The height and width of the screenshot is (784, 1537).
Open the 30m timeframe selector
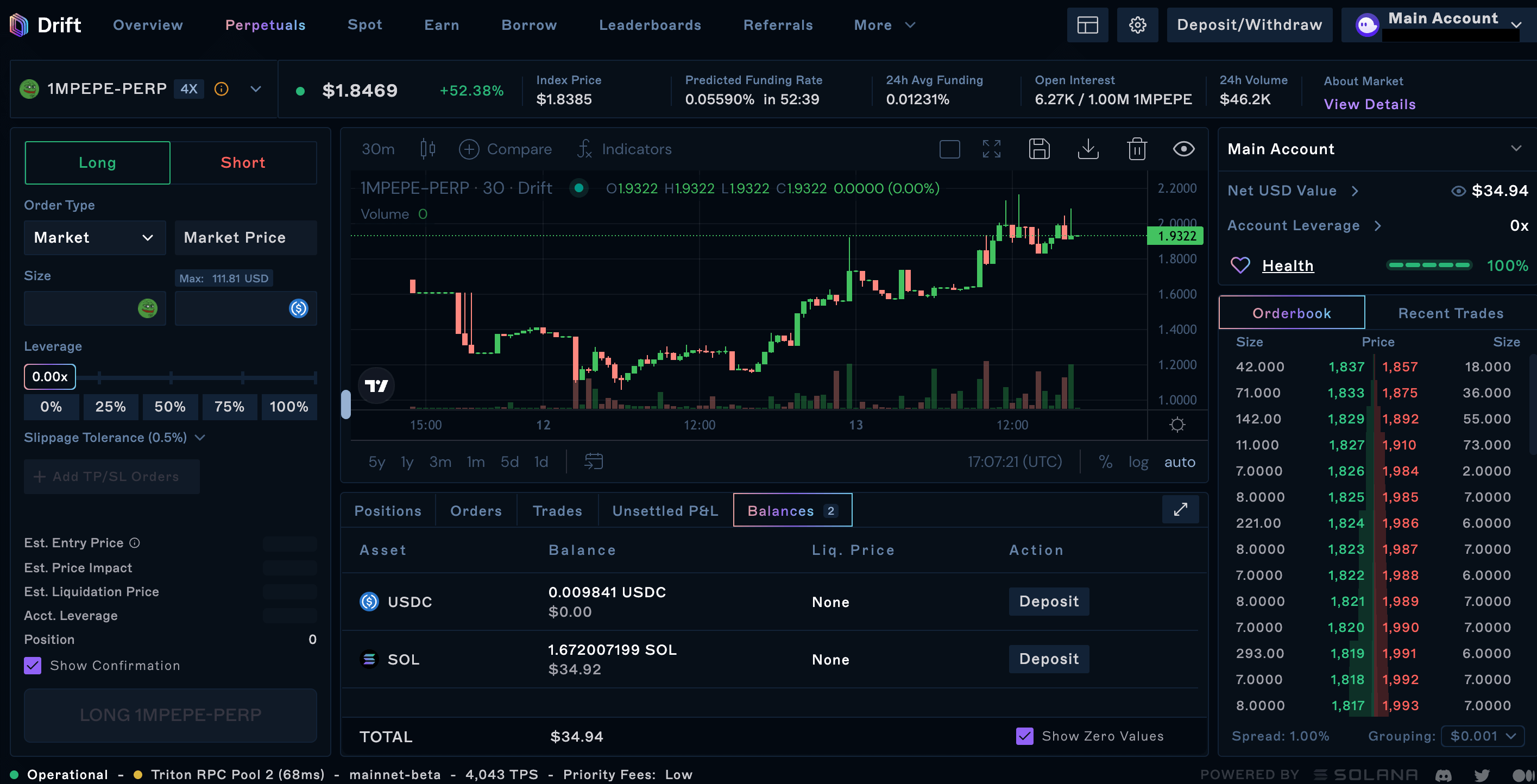tap(377, 149)
